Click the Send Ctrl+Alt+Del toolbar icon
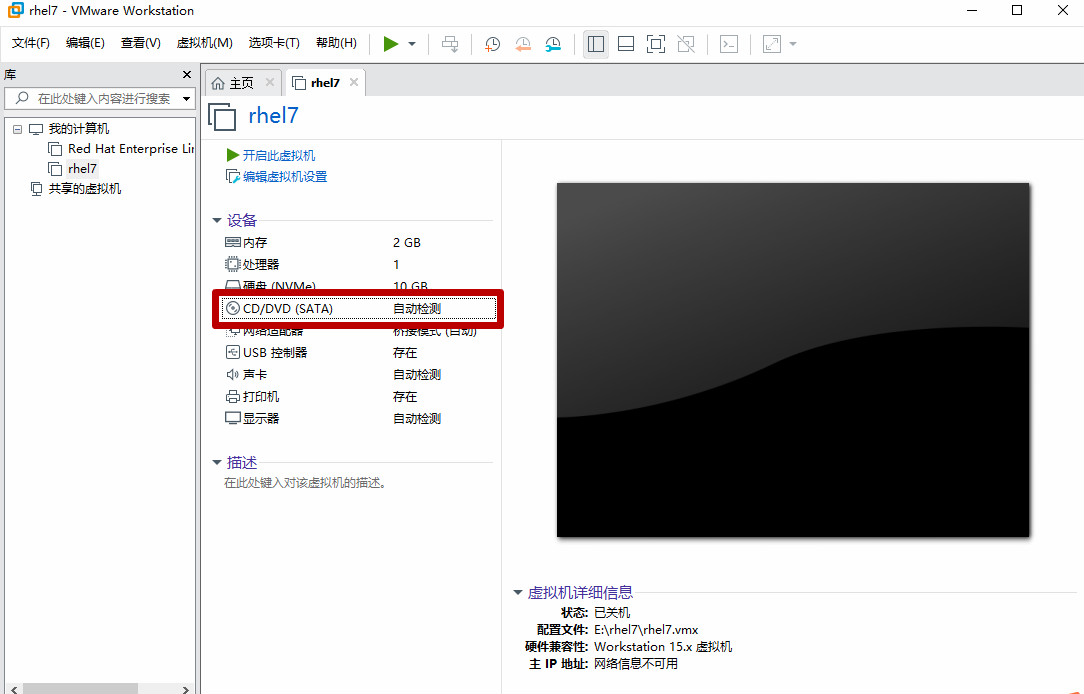 tap(450, 44)
